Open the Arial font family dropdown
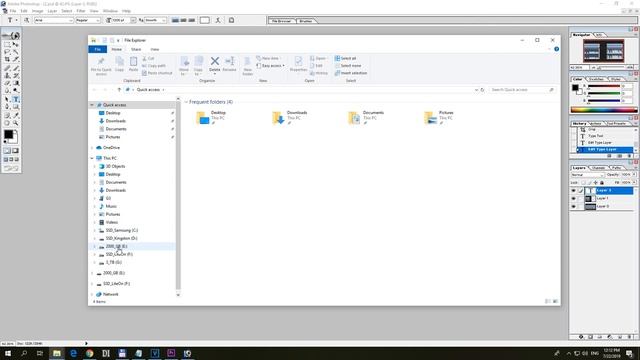 [x=53, y=20]
